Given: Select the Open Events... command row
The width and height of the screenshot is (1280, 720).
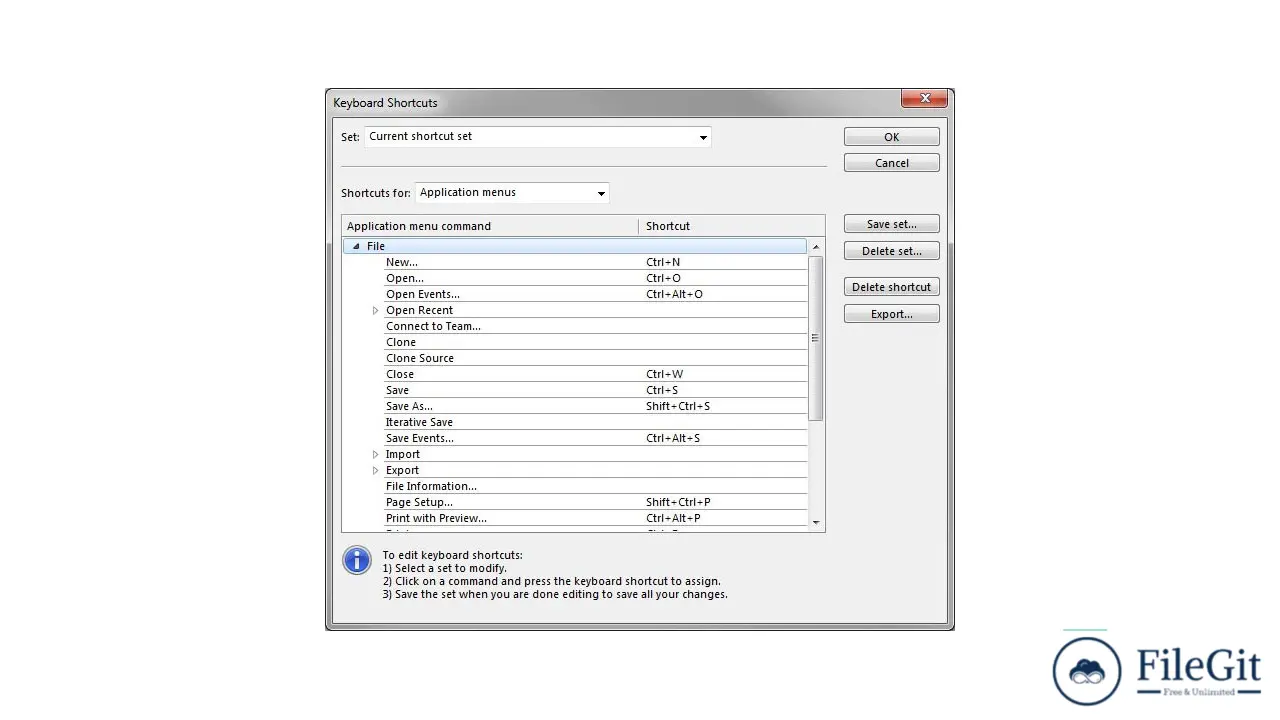Looking at the screenshot, I should (x=595, y=294).
